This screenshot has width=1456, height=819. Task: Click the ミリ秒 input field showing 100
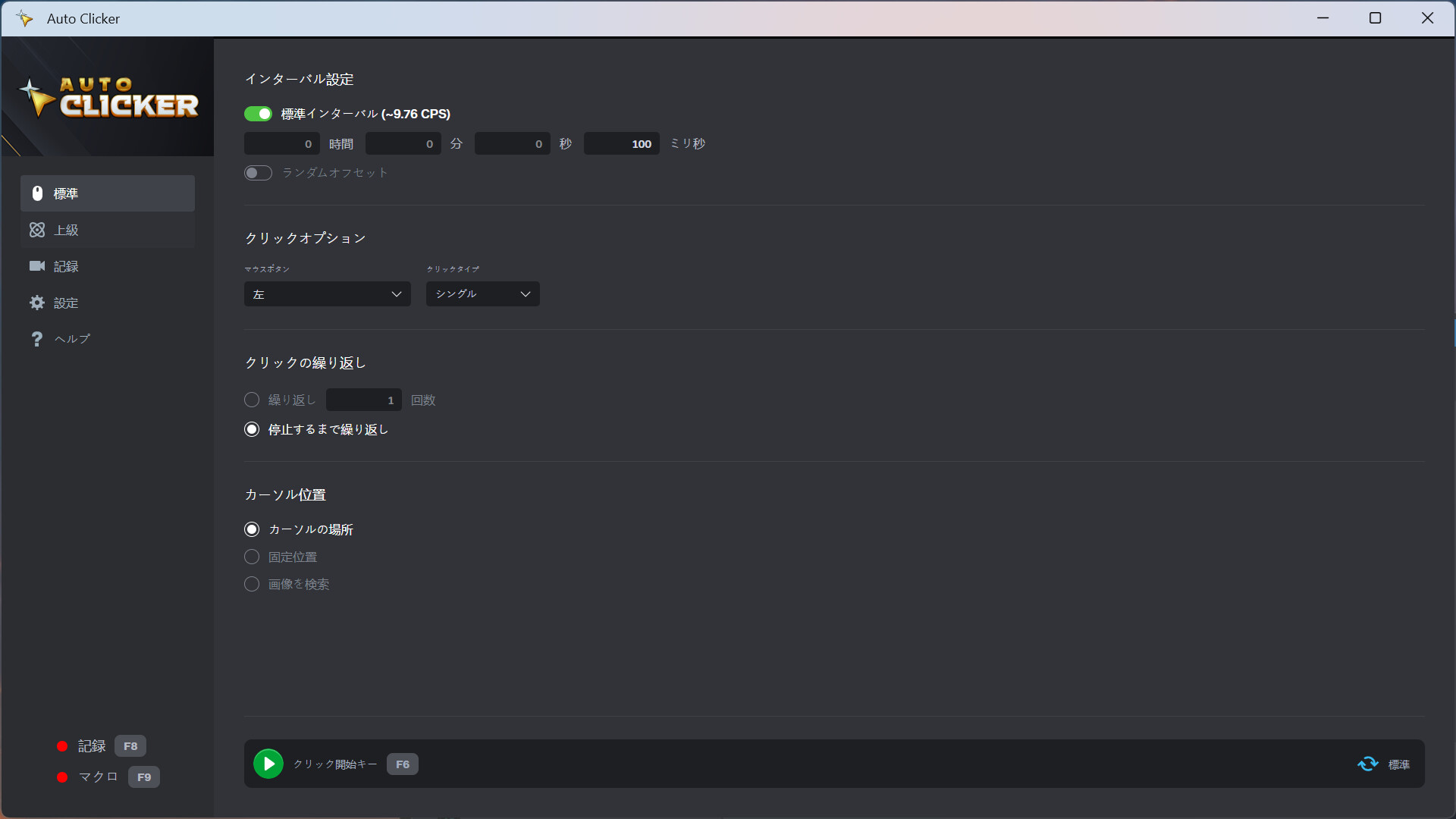click(x=621, y=144)
